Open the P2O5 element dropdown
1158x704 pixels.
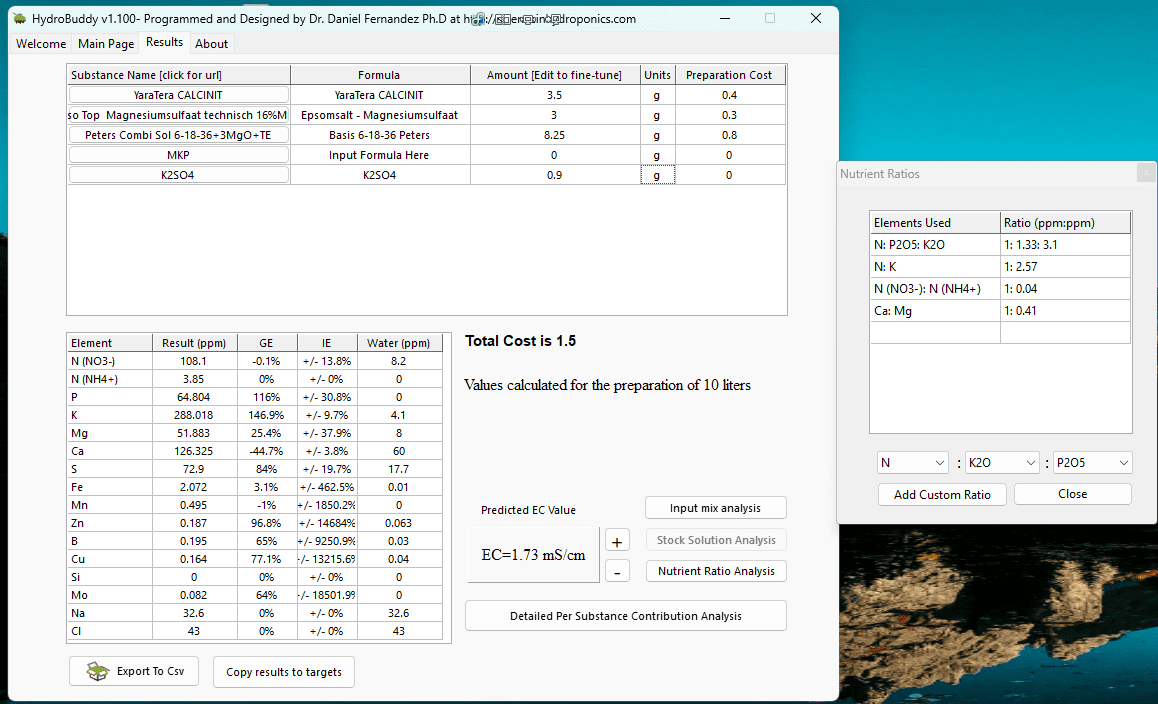pyautogui.click(x=1092, y=462)
